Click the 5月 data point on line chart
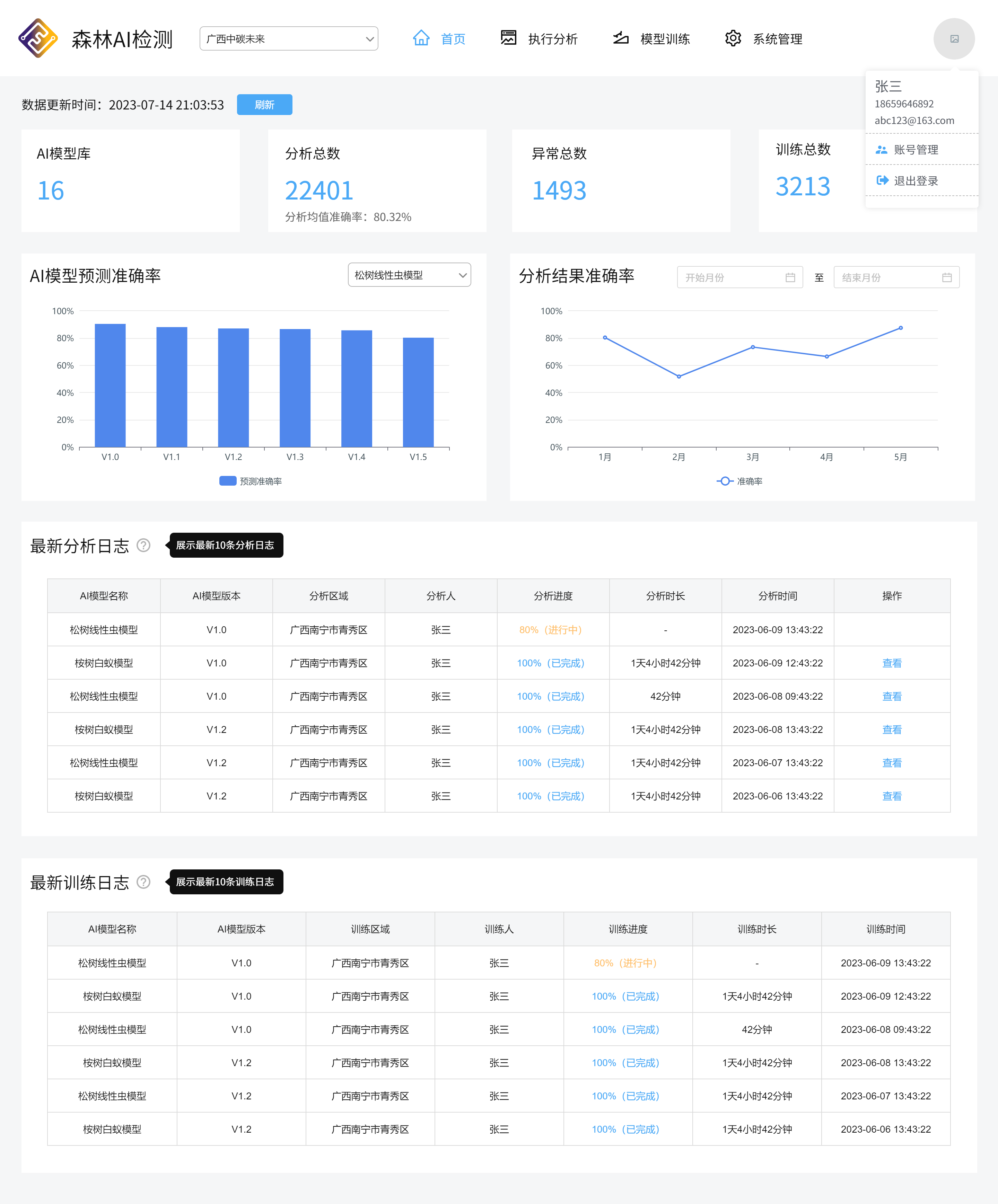Image resolution: width=998 pixels, height=1204 pixels. [901, 328]
